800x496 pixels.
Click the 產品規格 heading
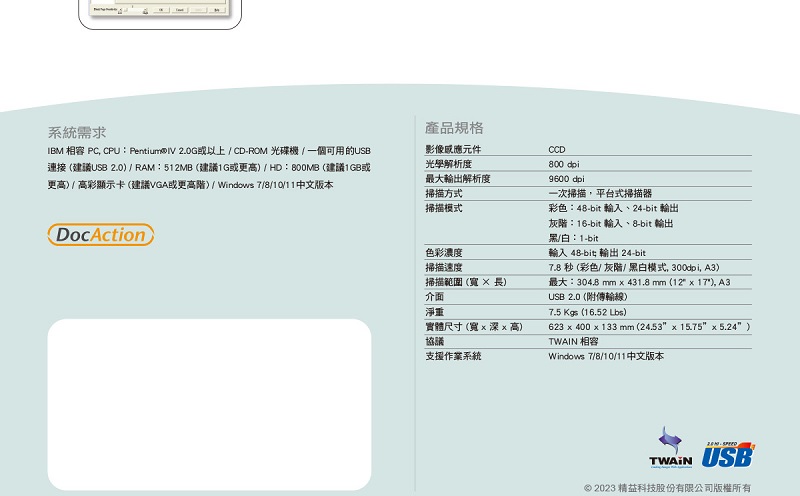[x=454, y=128]
